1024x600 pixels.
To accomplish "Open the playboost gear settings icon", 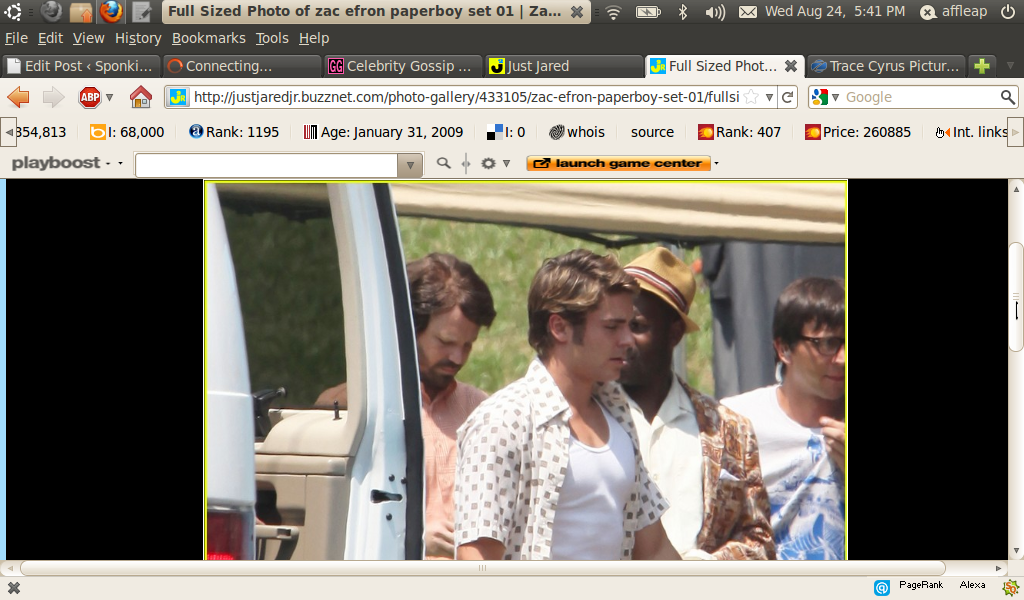I will pyautogui.click(x=488, y=163).
